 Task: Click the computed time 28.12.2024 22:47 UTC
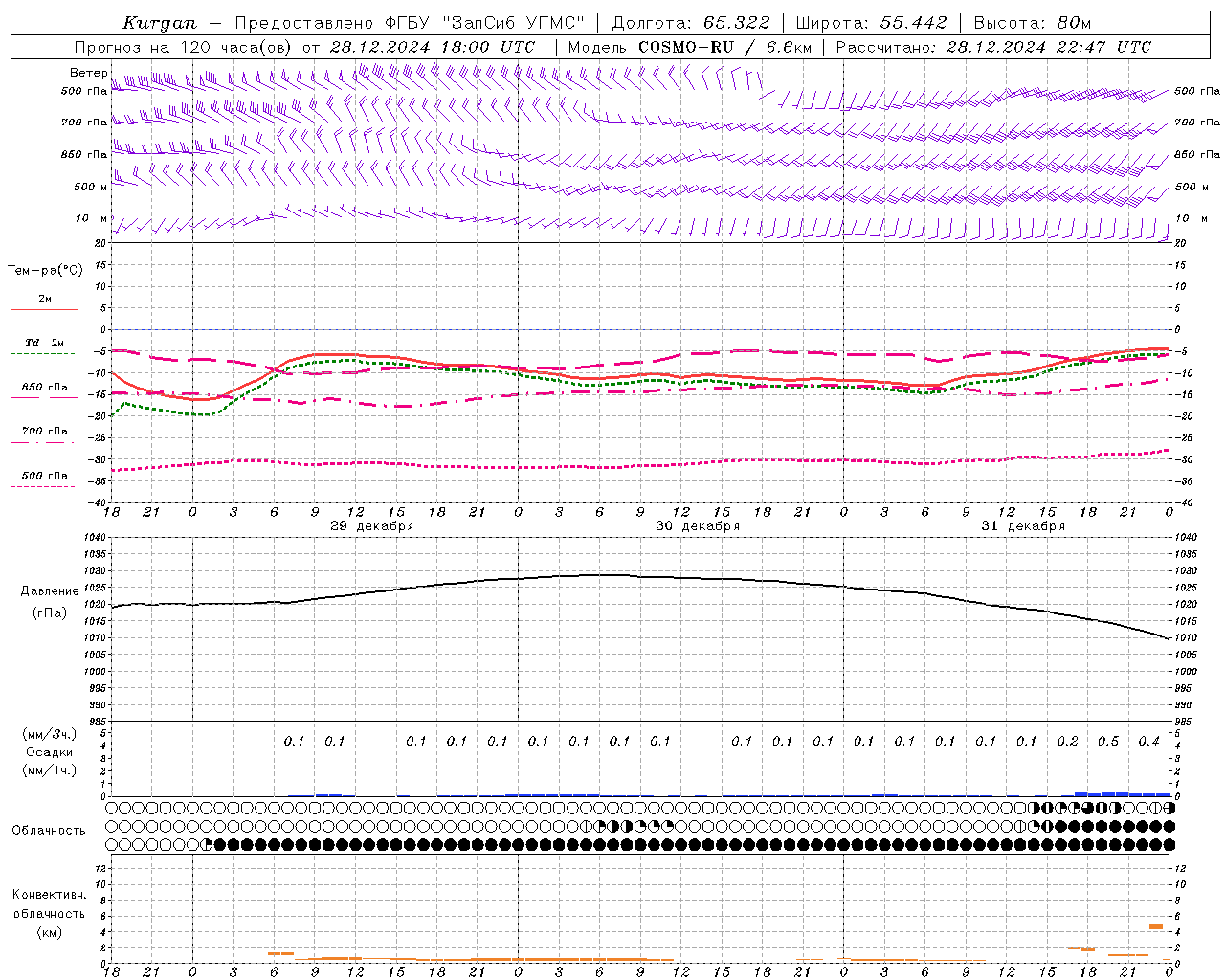pos(1048,47)
